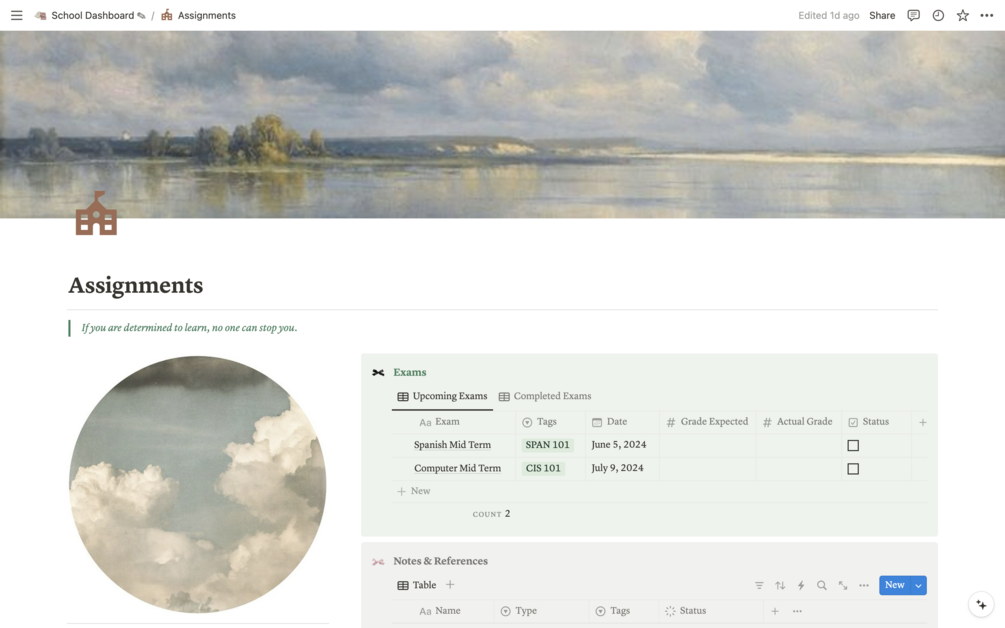Viewport: 1005px width, 628px height.
Task: Search the Notes & References database
Action: [822, 585]
